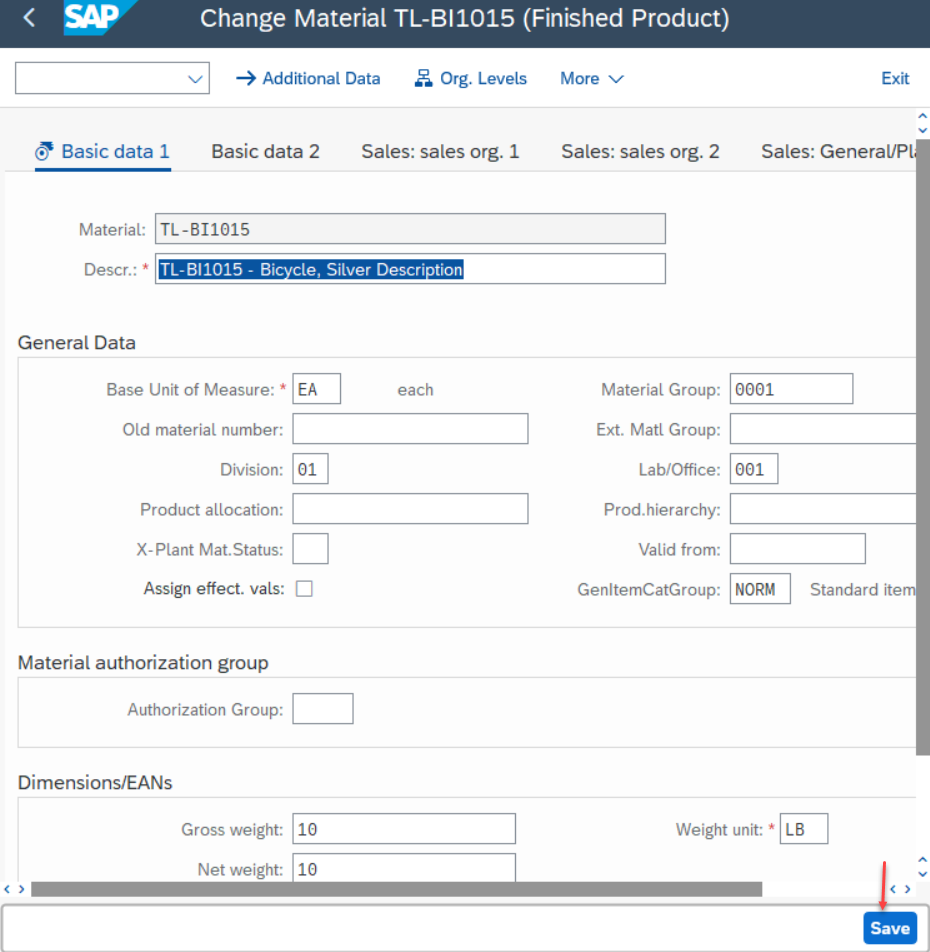Viewport: 930px width, 952px height.
Task: Click the Net weight field
Action: pyautogui.click(x=404, y=868)
